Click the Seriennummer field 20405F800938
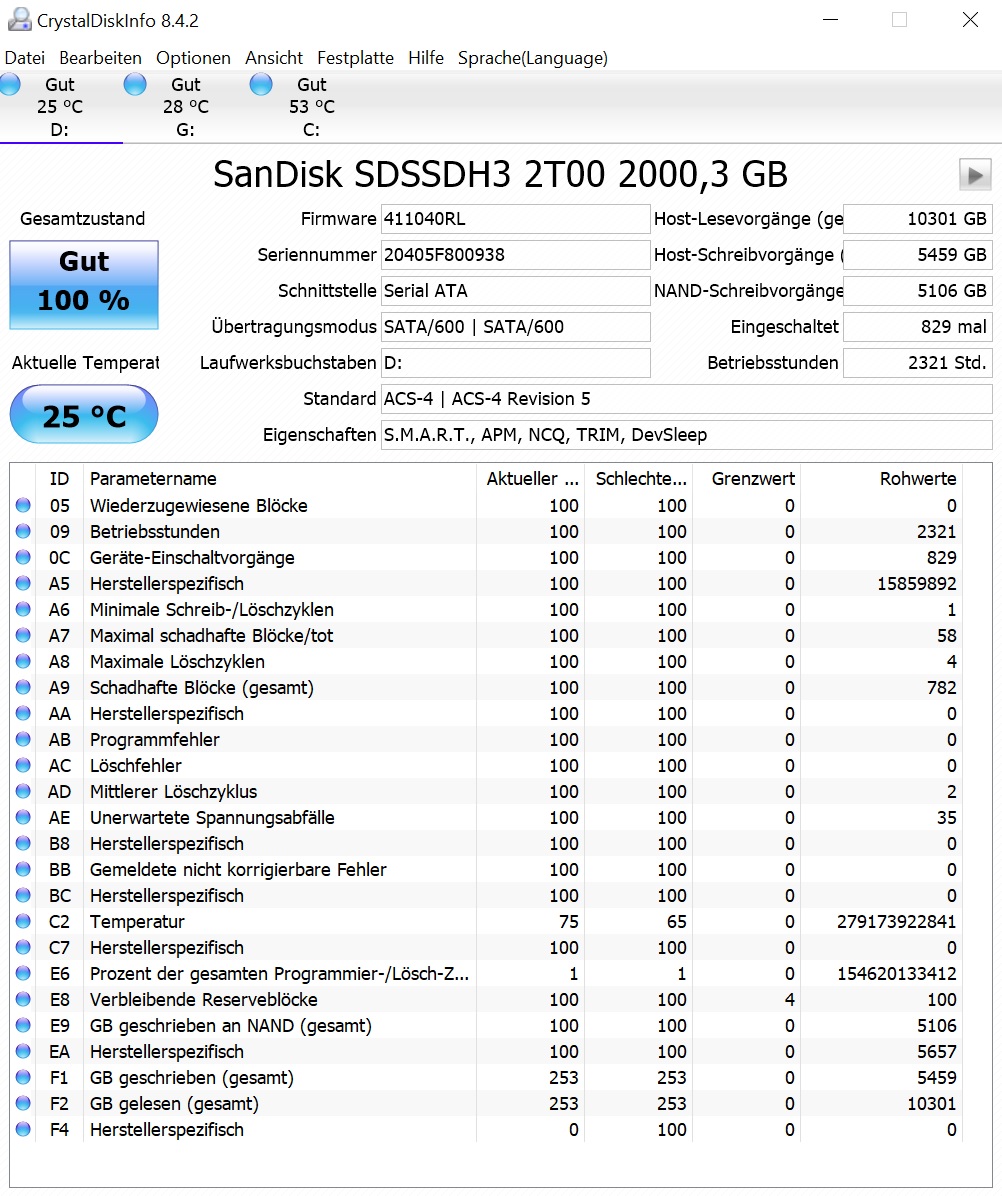Image resolution: width=1002 pixels, height=1196 pixels. coord(515,255)
